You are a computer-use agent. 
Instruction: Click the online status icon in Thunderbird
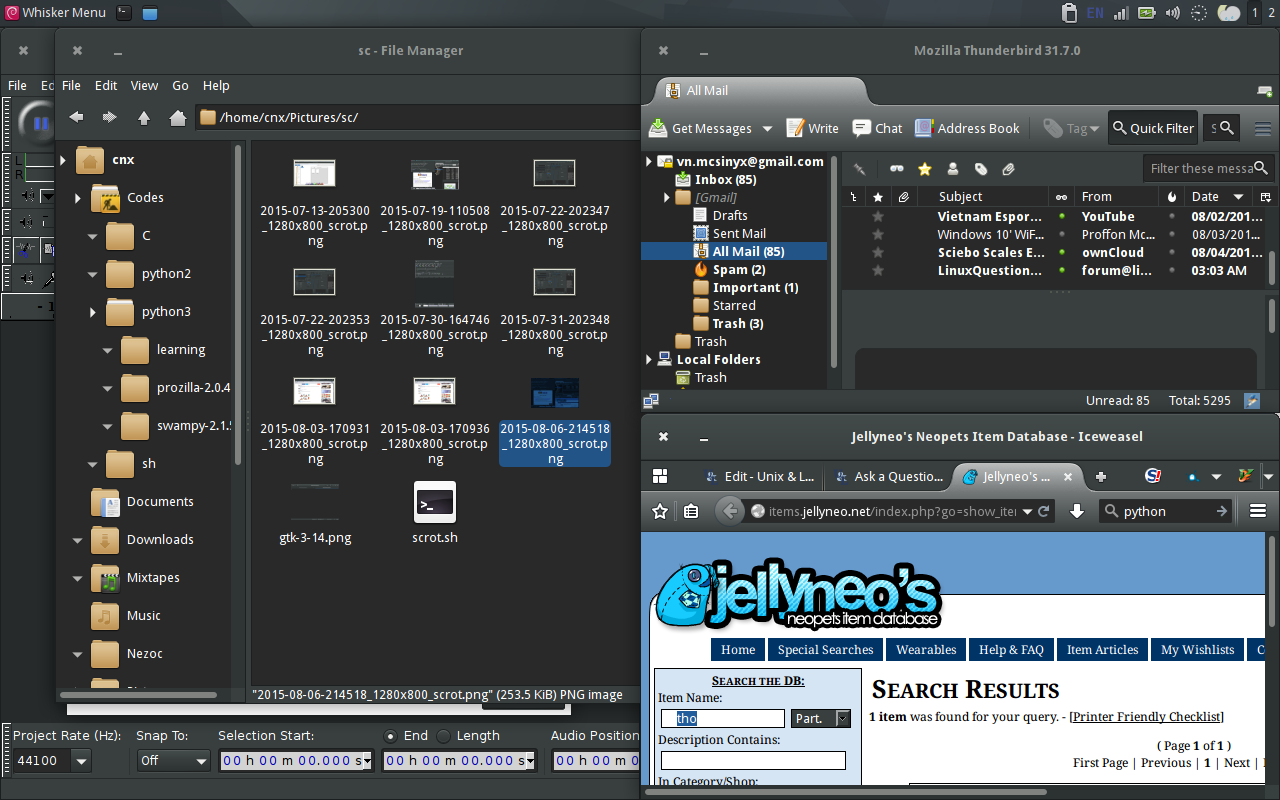(x=651, y=400)
